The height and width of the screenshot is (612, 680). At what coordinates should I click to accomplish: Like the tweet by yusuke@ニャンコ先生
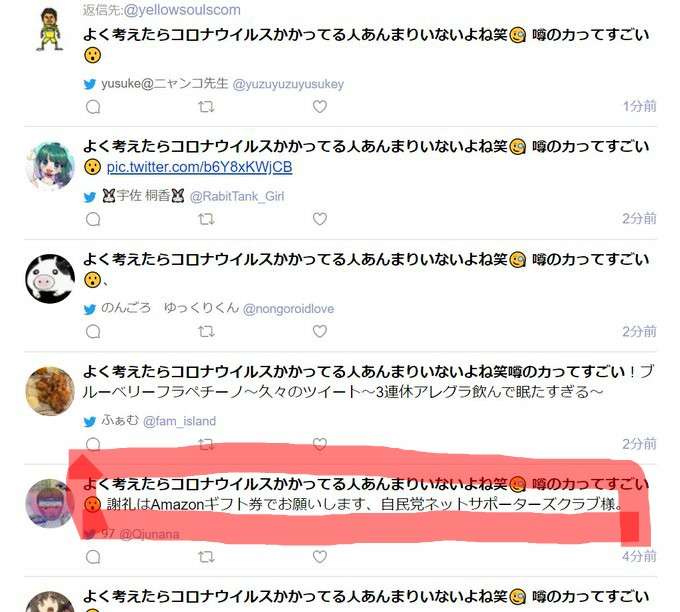(x=320, y=107)
